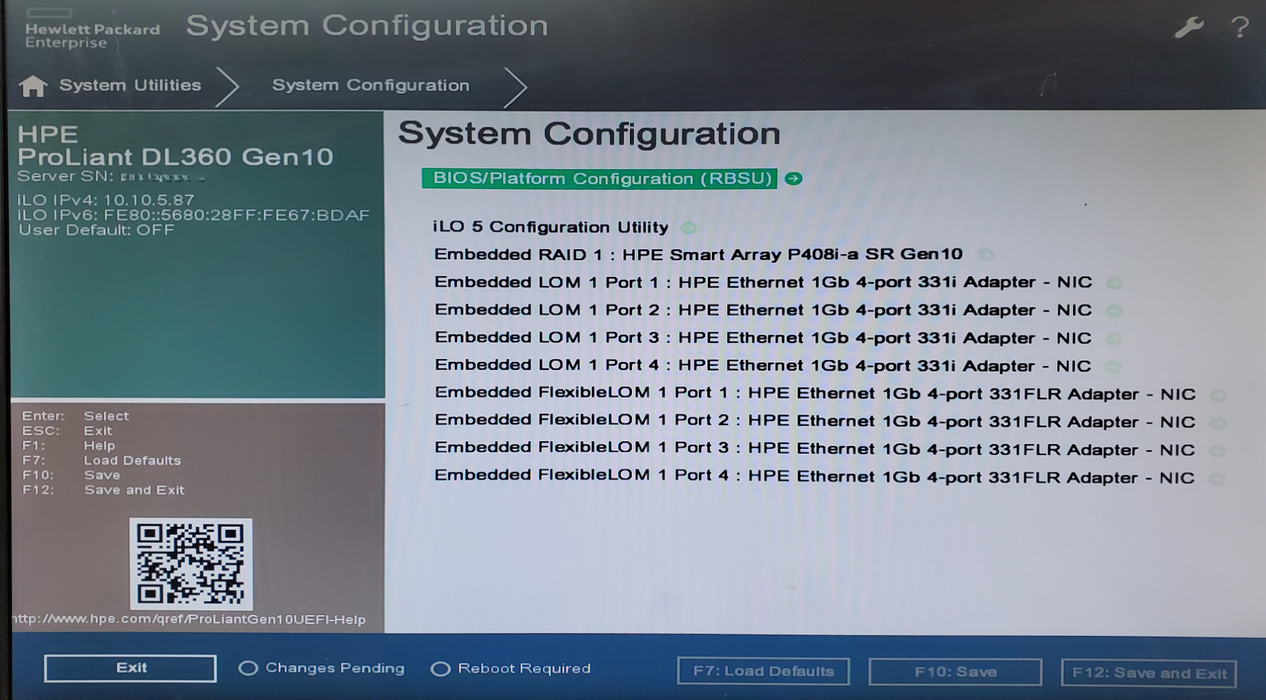Click arrow icon beside Embedded LOM 1 Port 2

pos(1114,311)
